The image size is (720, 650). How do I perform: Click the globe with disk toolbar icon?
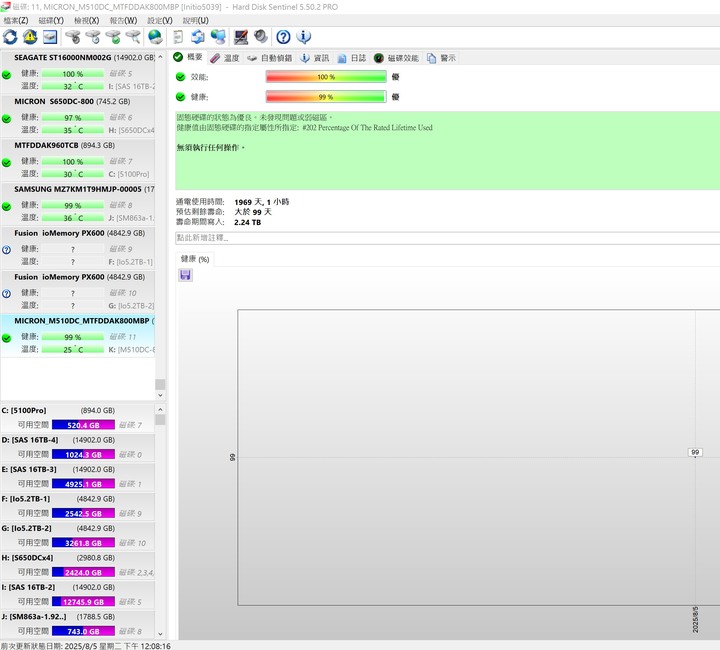coord(155,37)
